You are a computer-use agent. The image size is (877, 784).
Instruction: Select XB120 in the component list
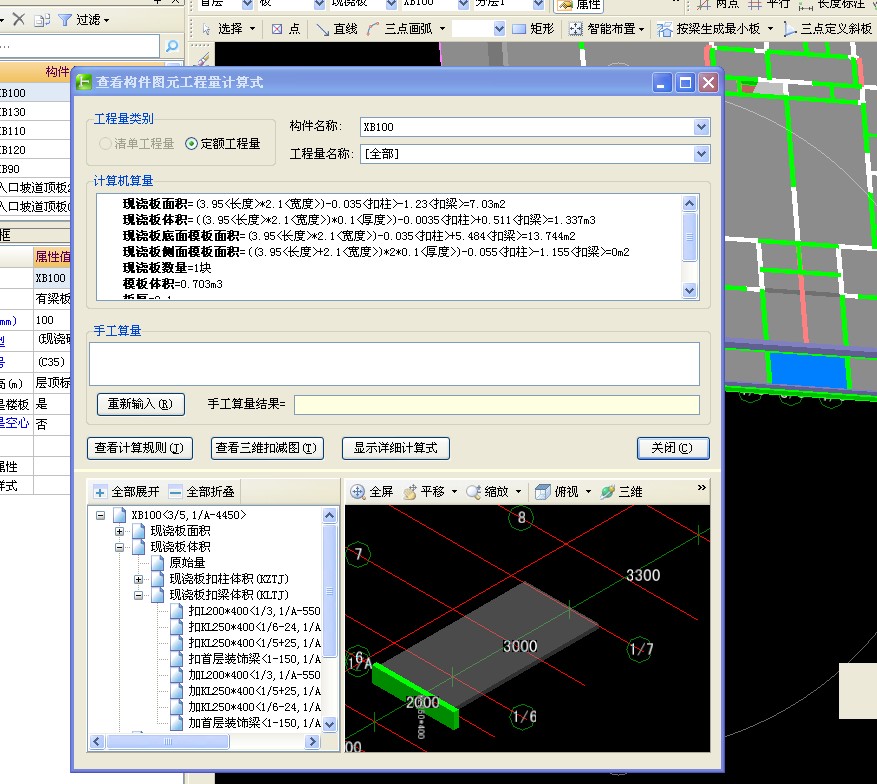click(x=35, y=150)
